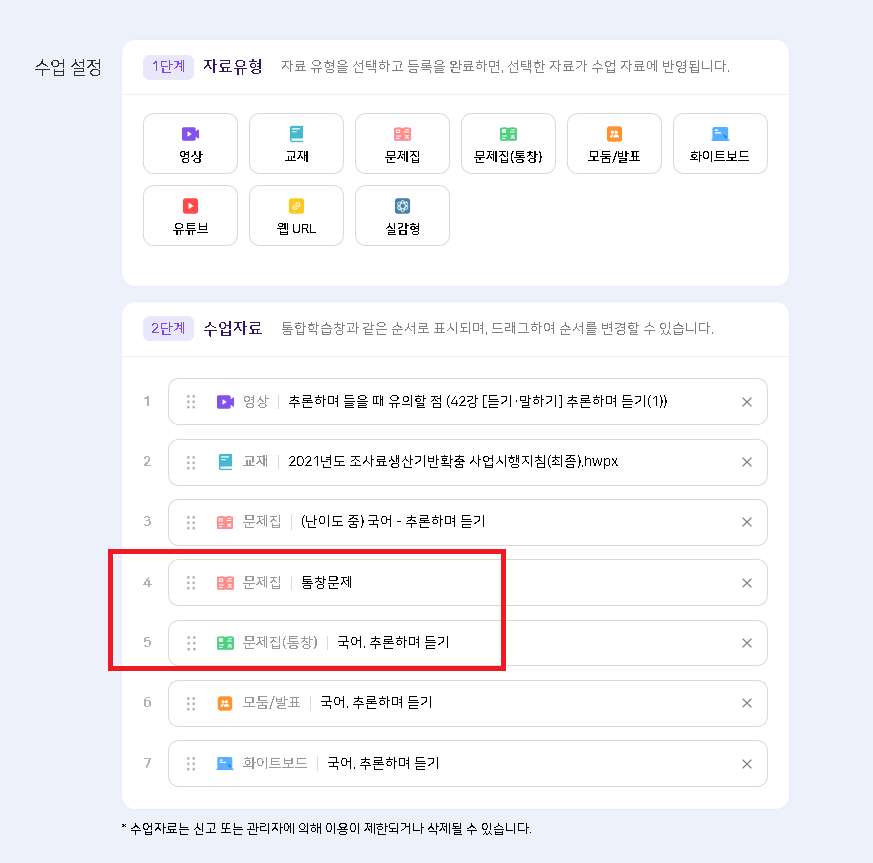Add a 웹 URL material
The image size is (873, 863).
click(296, 216)
